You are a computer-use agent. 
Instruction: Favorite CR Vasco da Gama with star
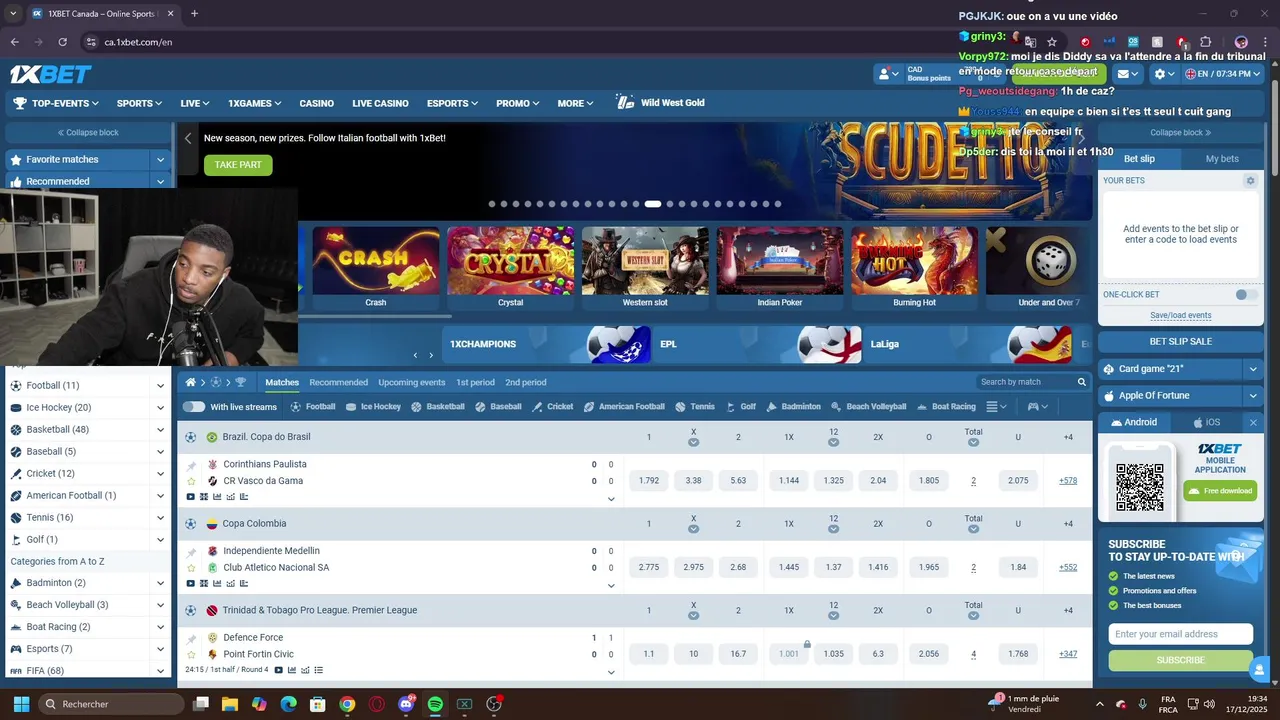coord(191,481)
